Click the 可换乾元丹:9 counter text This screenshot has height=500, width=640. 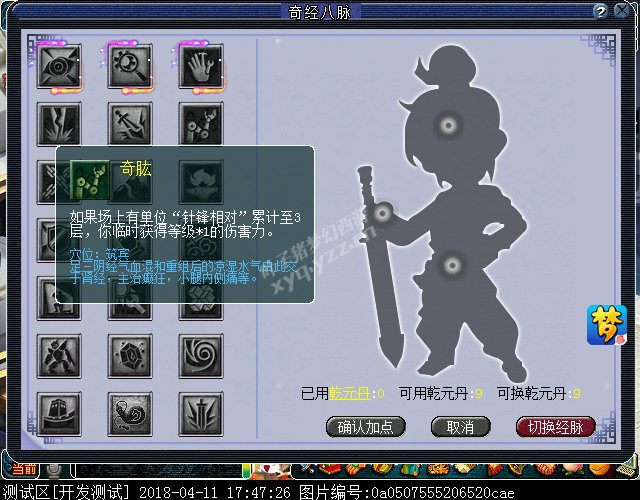click(x=539, y=393)
